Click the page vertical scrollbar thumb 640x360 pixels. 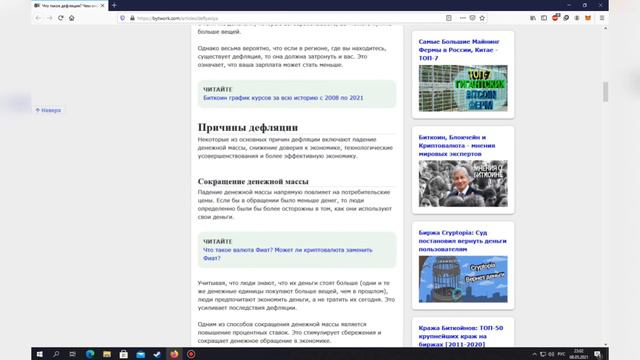coord(605,92)
